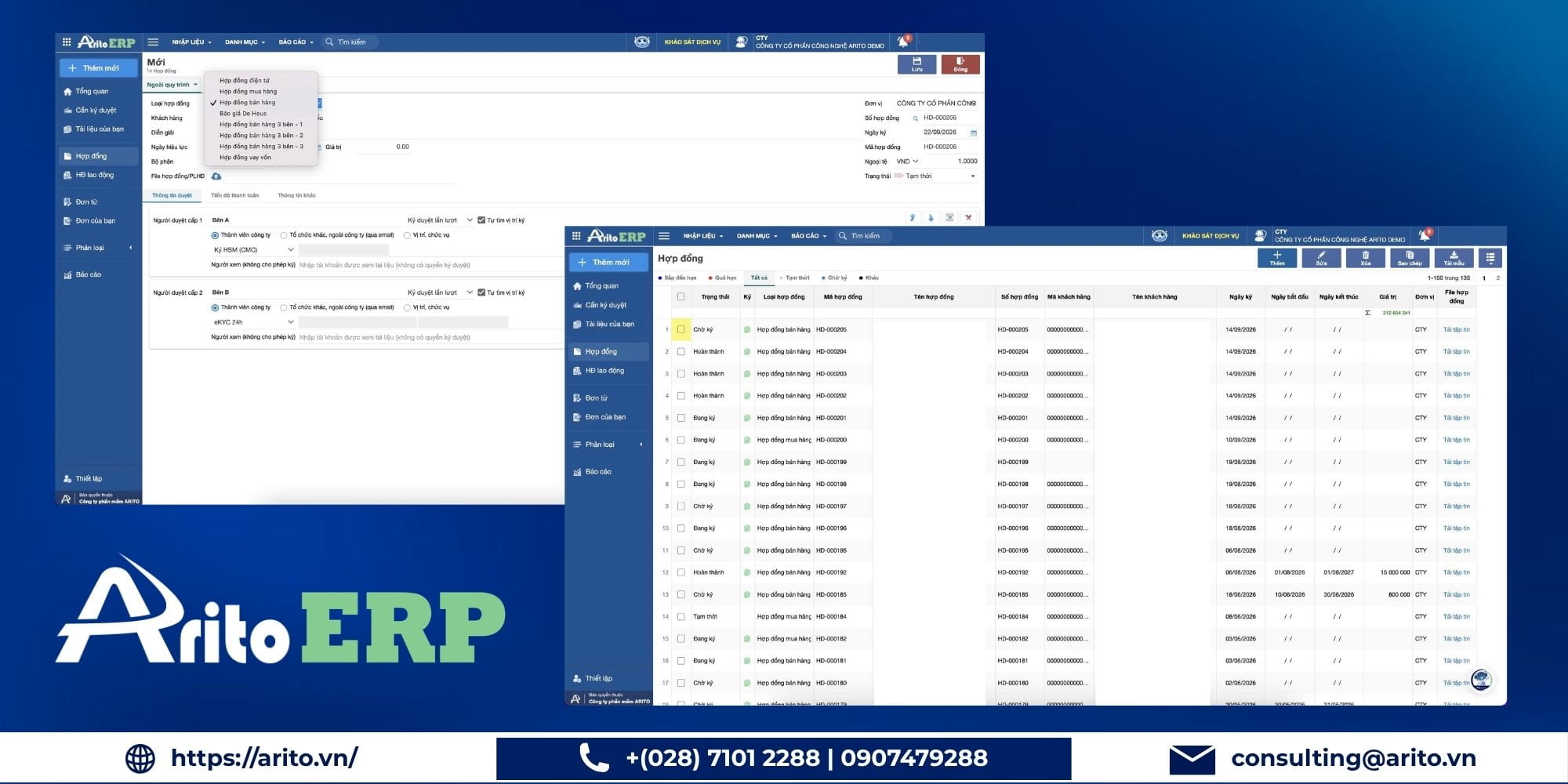Choose Hợp đồng điện tử from the contract type list

click(245, 81)
